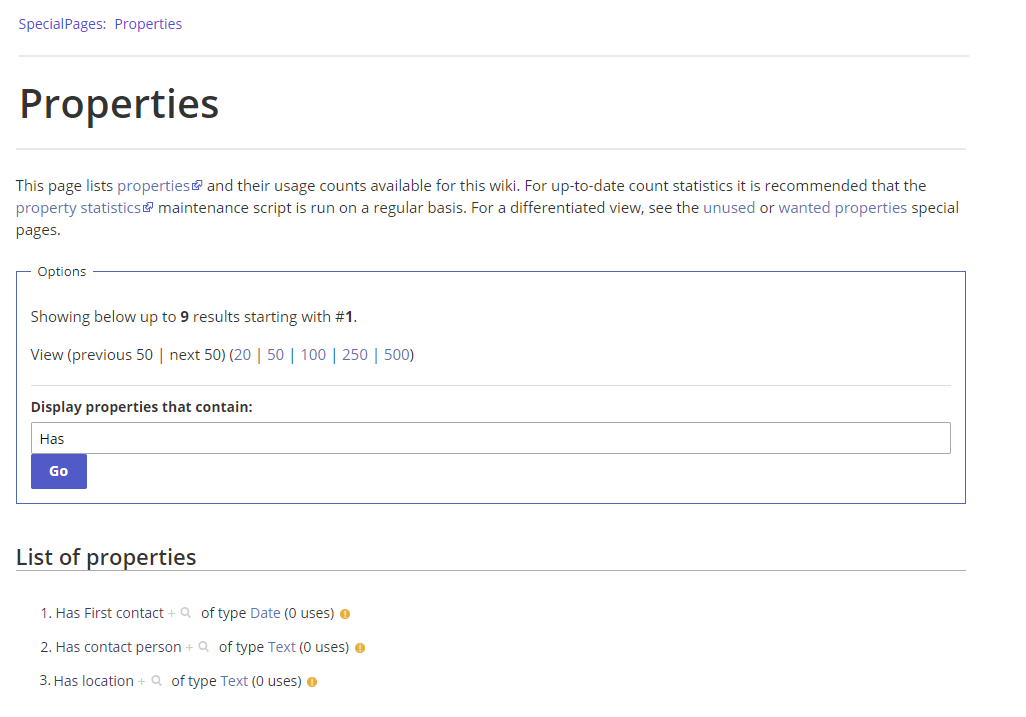The width and height of the screenshot is (1026, 717).
Task: Click search icon next to Has First contact
Action: (x=186, y=613)
